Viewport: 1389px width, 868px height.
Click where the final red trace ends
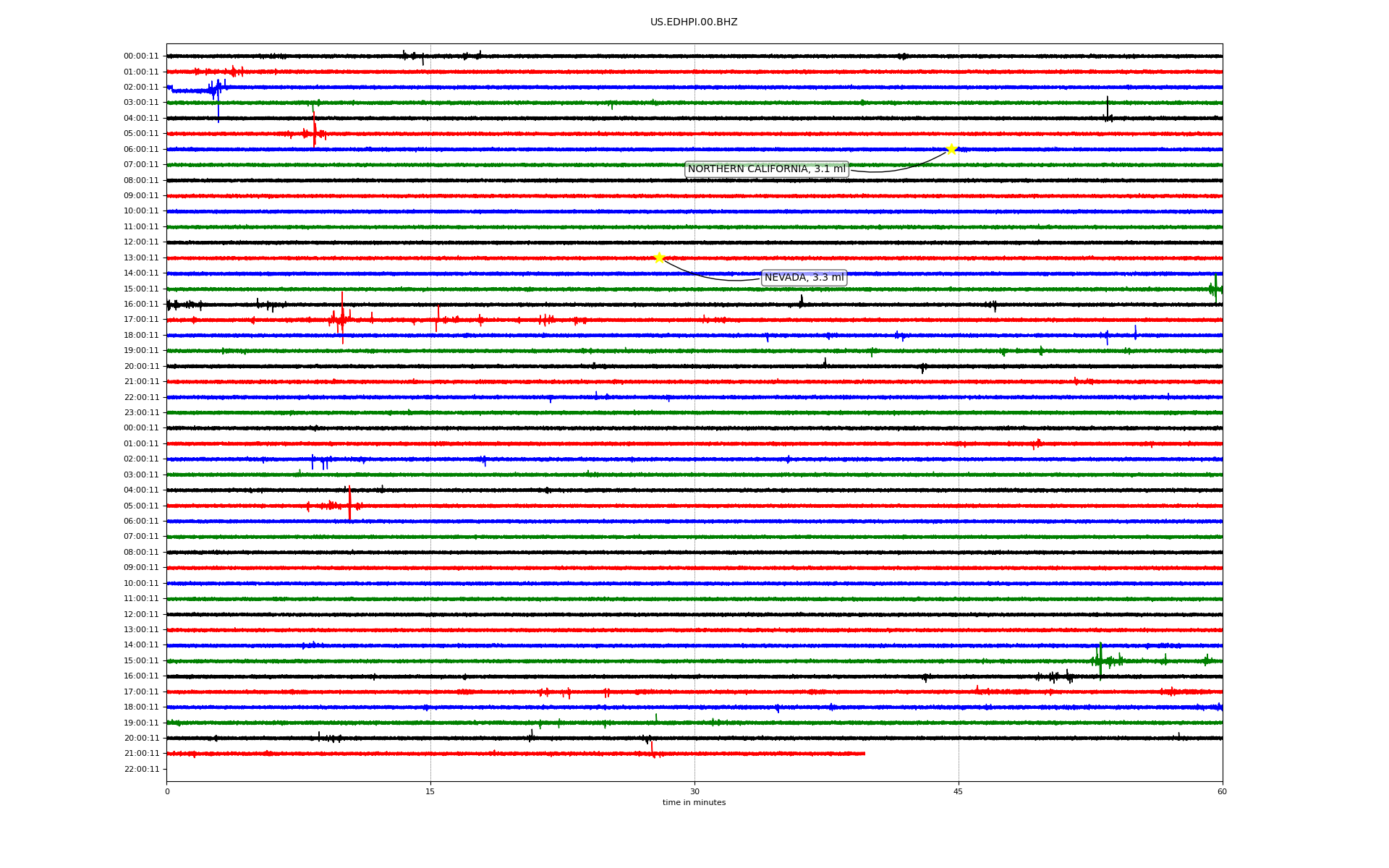pyautogui.click(x=864, y=754)
